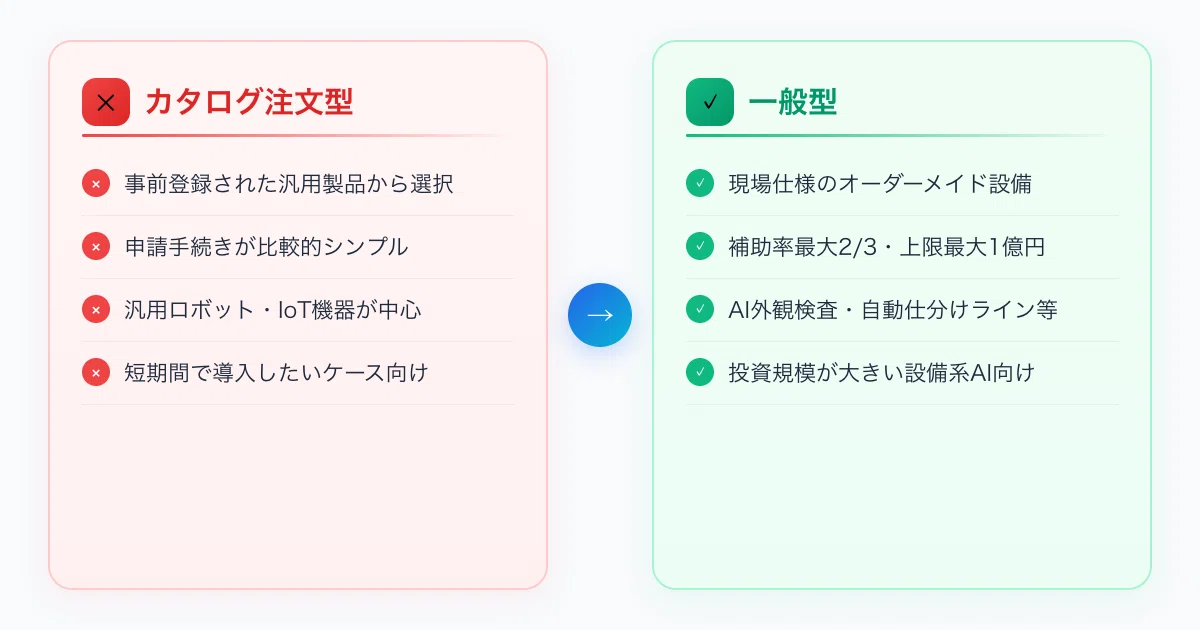Click the large green checkmark icon beside 一般型
The width and height of the screenshot is (1200, 630).
point(710,102)
